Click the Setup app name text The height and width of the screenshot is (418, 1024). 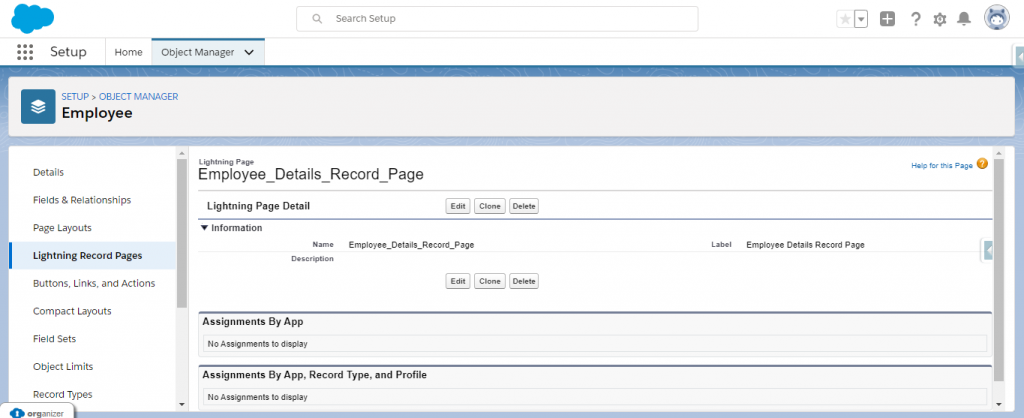68,52
